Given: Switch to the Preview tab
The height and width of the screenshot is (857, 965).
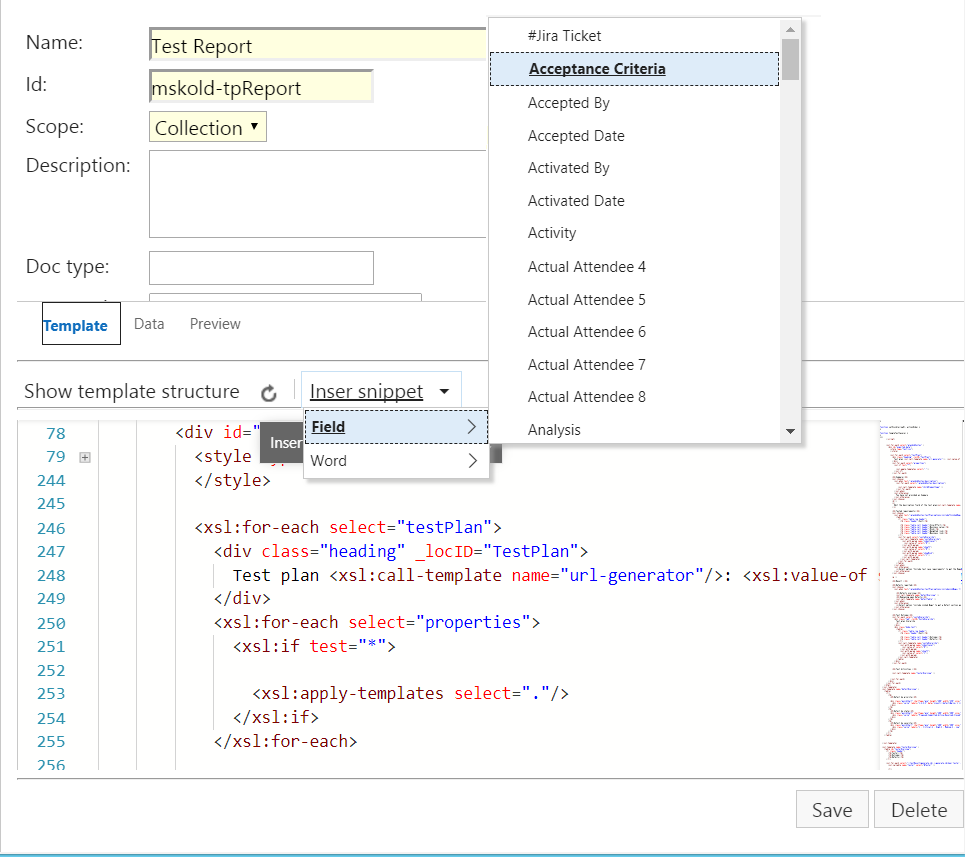Looking at the screenshot, I should (215, 324).
